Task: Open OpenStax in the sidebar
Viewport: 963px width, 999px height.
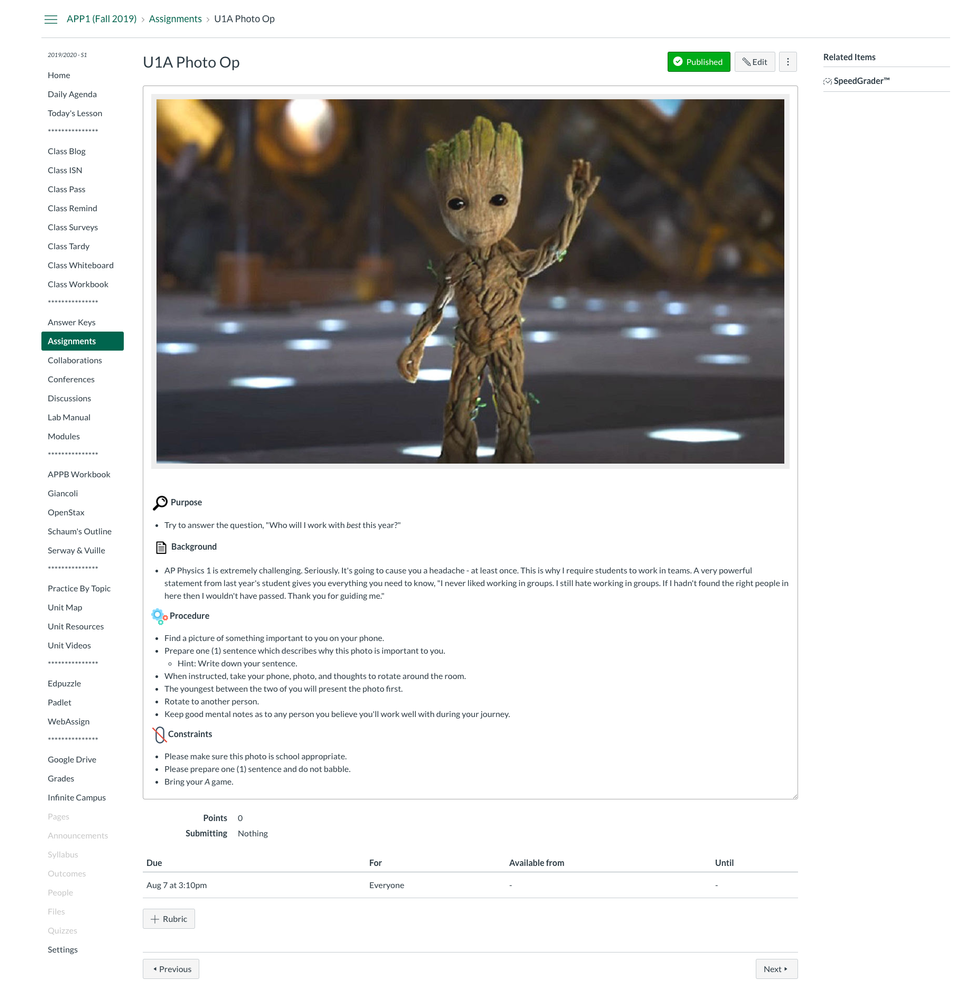Action: point(66,513)
